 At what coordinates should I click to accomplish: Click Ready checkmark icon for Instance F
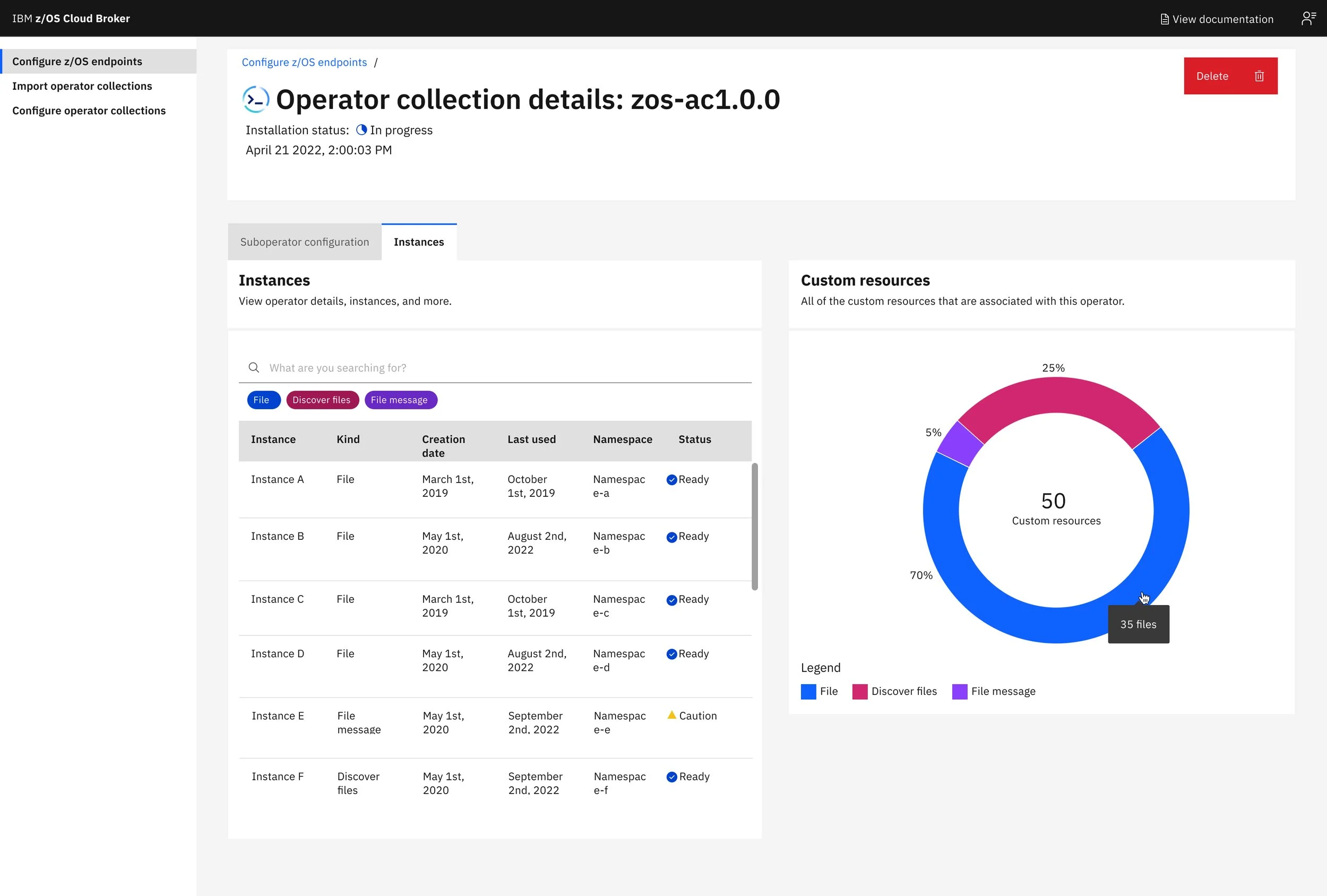click(x=671, y=777)
